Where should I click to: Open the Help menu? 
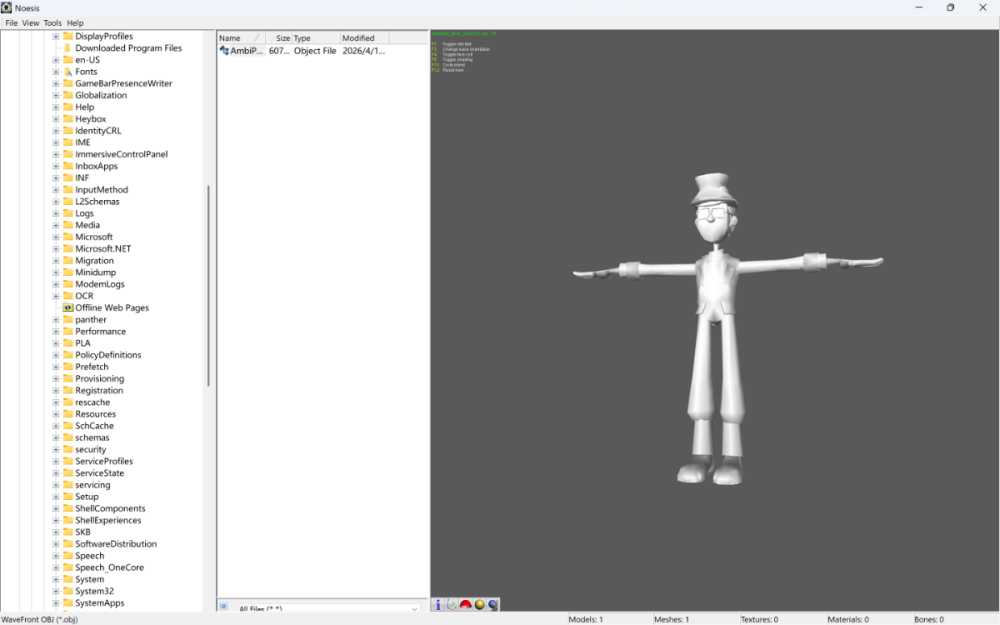[75, 23]
